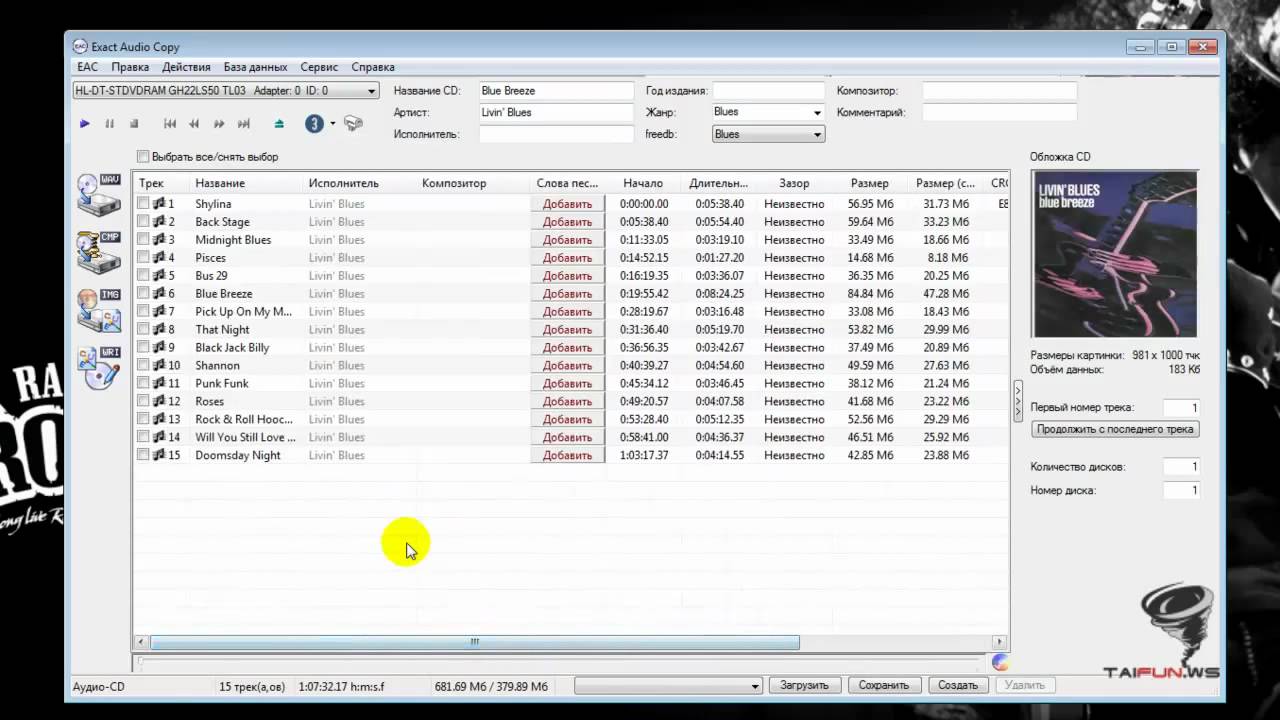Open the freedb genre dropdown

coord(768,134)
